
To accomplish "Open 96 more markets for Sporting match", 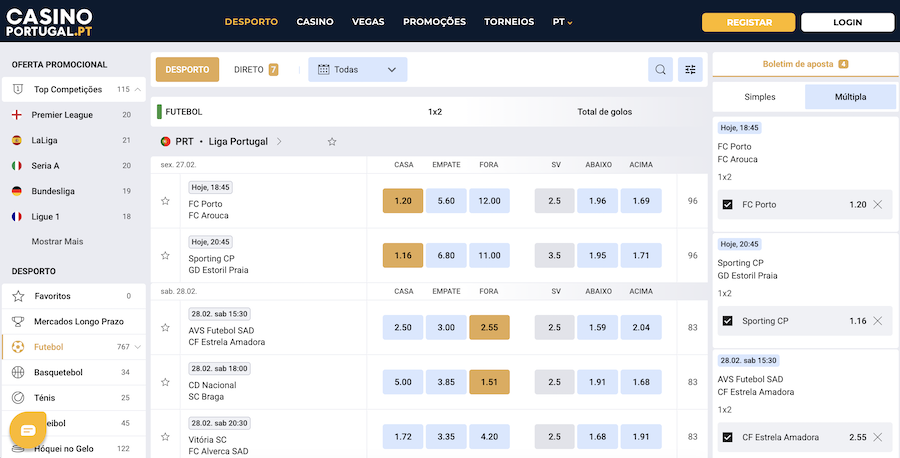I will click(x=693, y=255).
